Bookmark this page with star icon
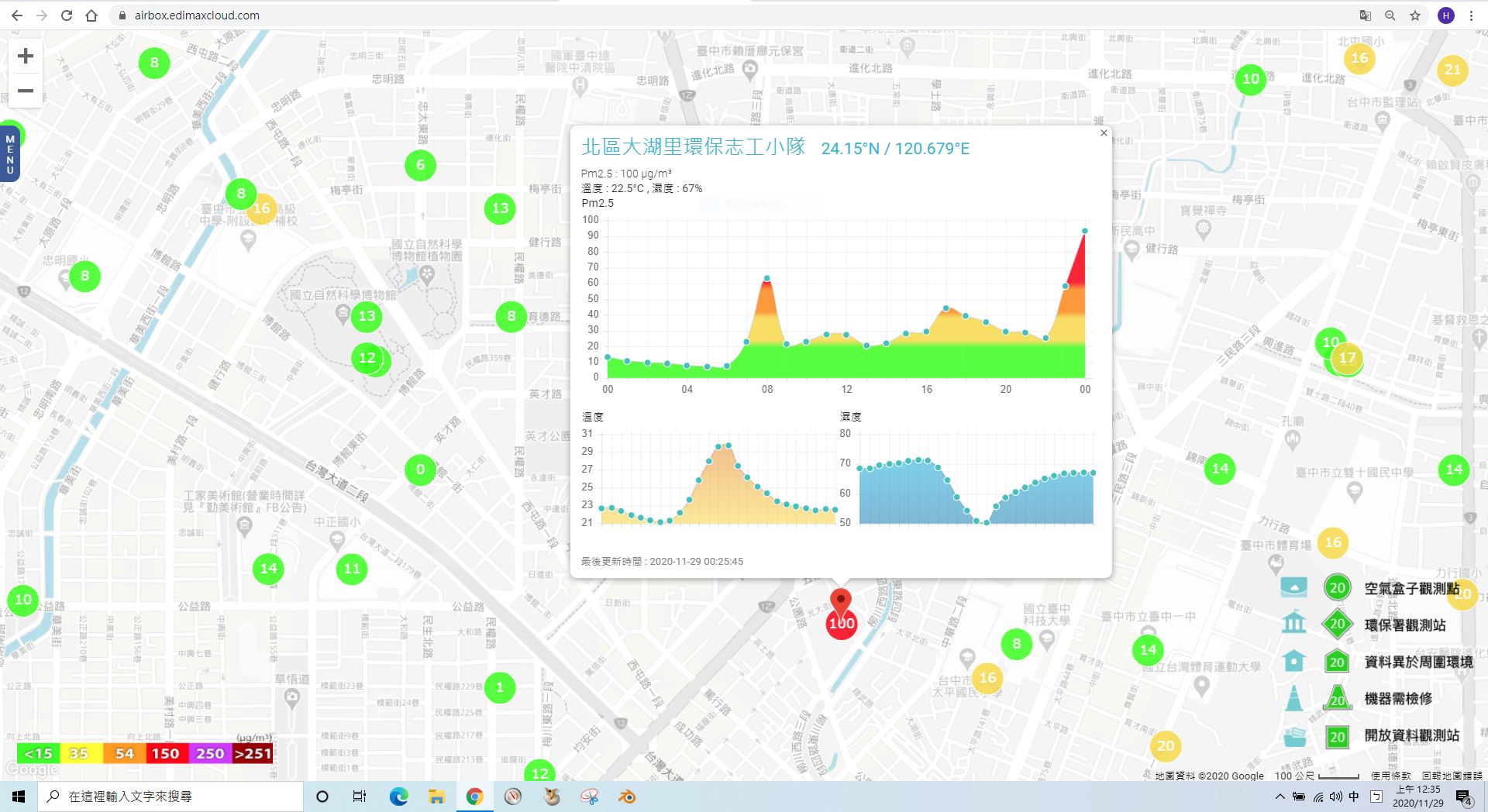1488x812 pixels. (x=1415, y=15)
